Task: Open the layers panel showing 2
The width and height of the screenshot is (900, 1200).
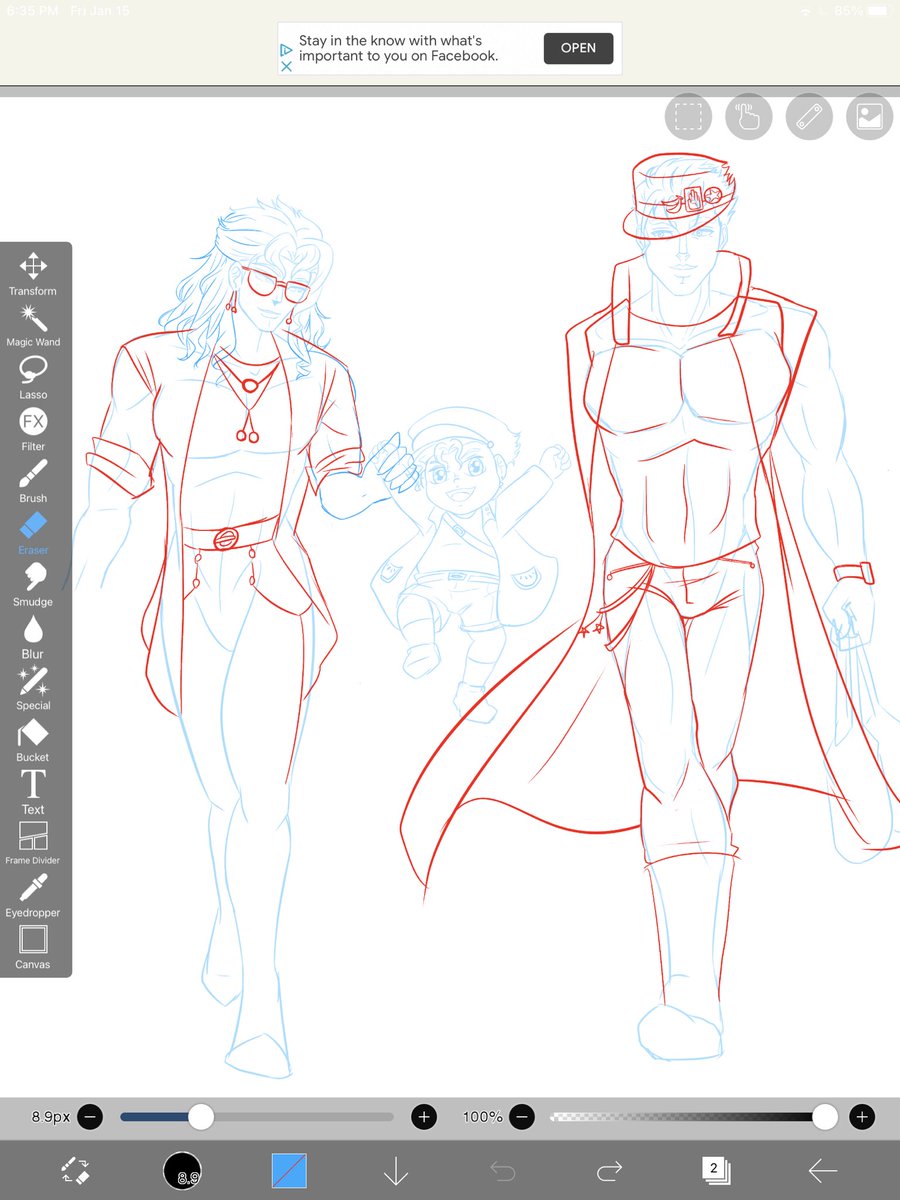Action: click(716, 1170)
